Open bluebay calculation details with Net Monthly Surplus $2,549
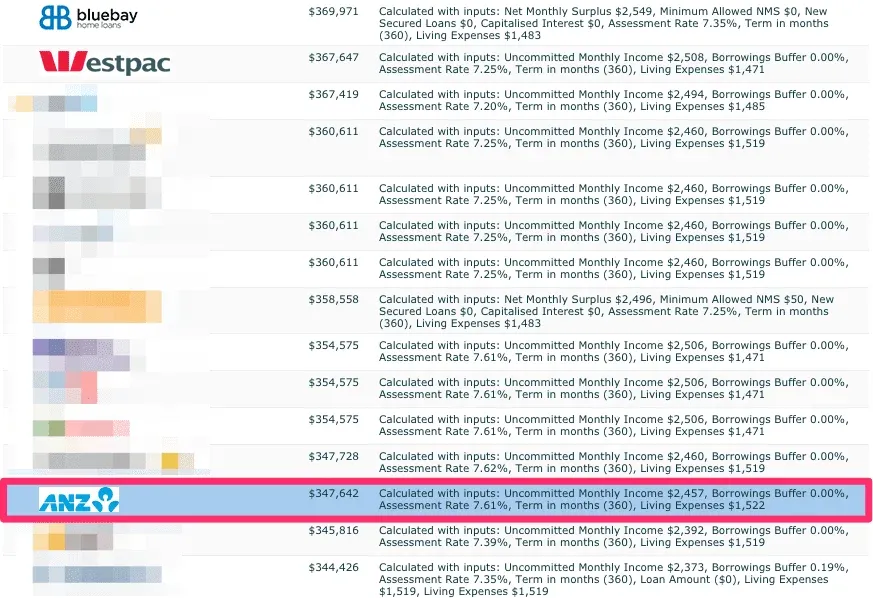 point(604,23)
